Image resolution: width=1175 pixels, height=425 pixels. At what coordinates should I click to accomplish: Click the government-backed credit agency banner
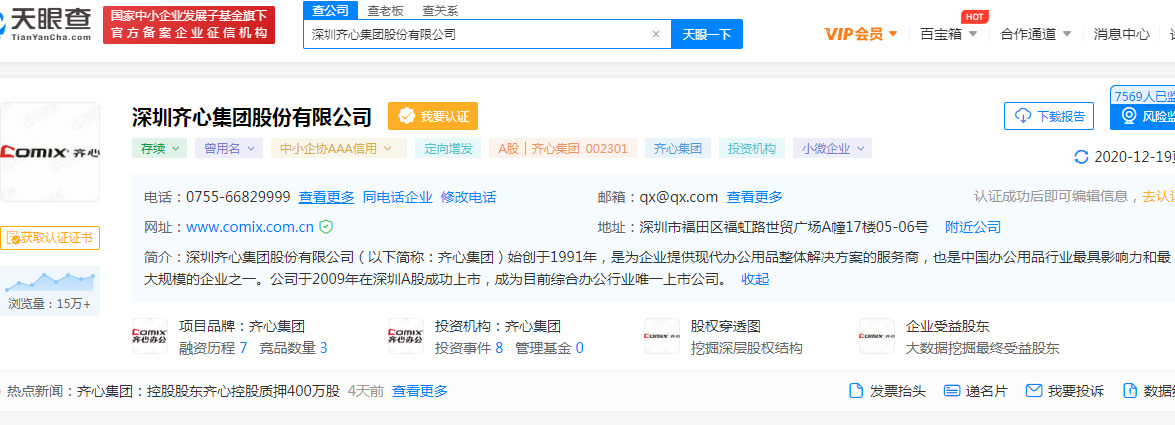(x=189, y=25)
